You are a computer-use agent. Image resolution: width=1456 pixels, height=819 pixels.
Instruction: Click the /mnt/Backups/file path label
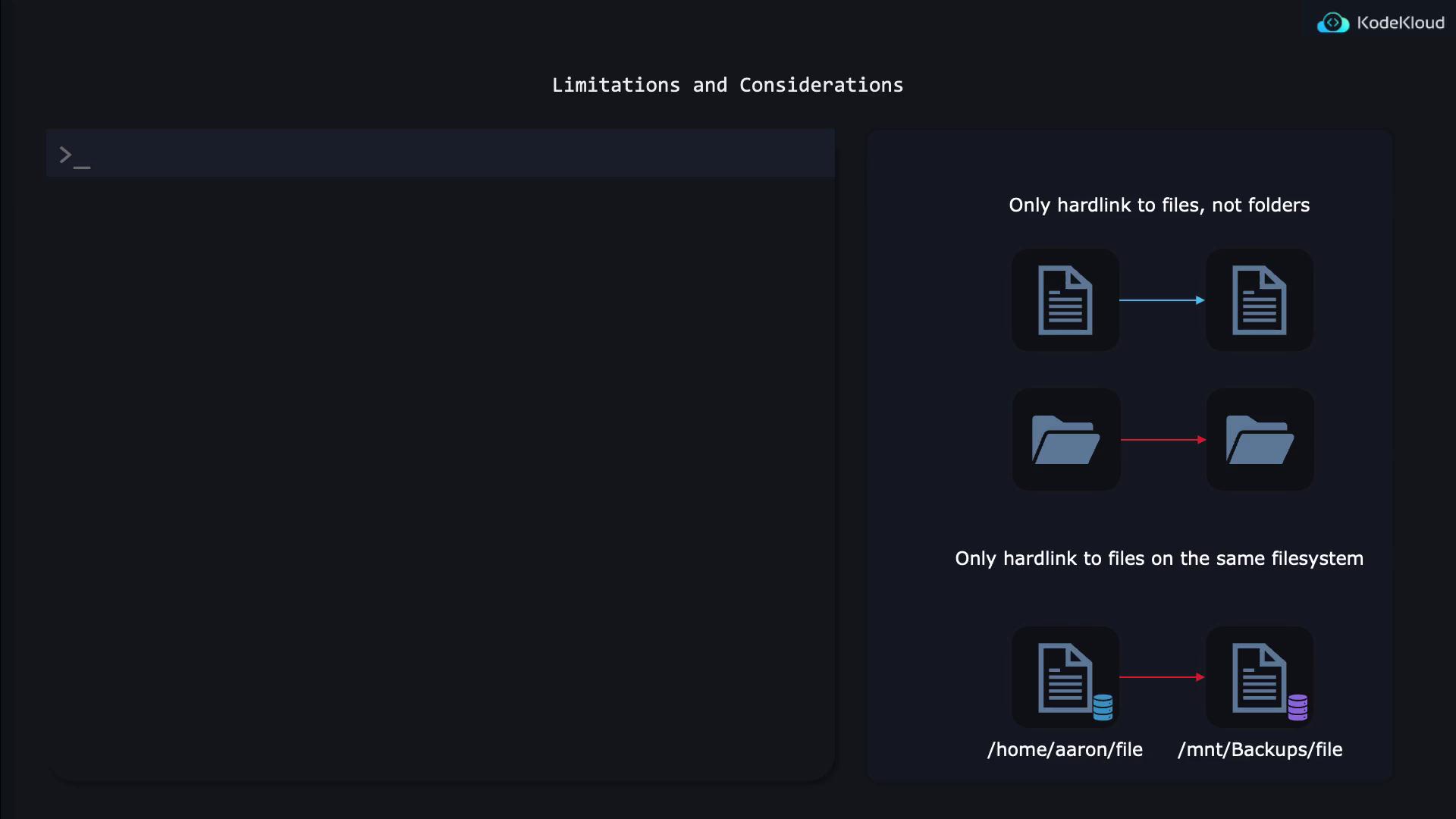pyautogui.click(x=1260, y=750)
